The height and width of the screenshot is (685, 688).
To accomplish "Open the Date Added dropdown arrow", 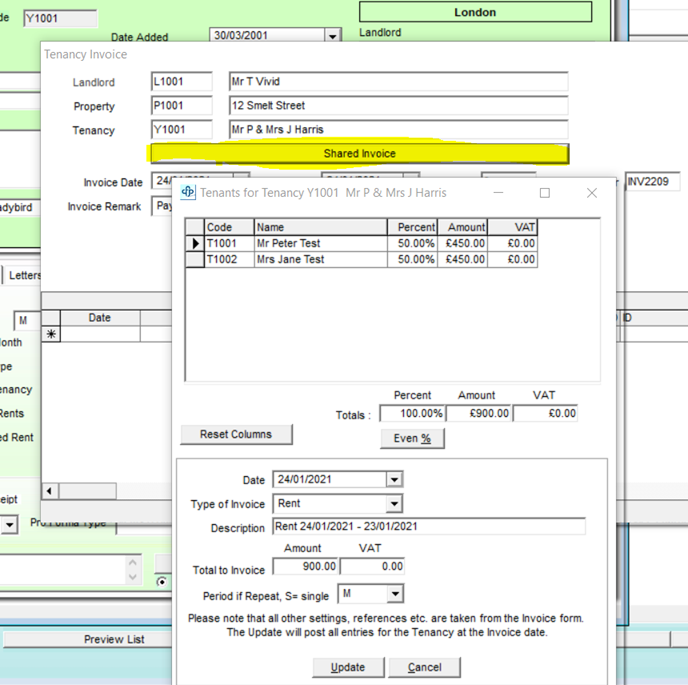I will click(332, 36).
